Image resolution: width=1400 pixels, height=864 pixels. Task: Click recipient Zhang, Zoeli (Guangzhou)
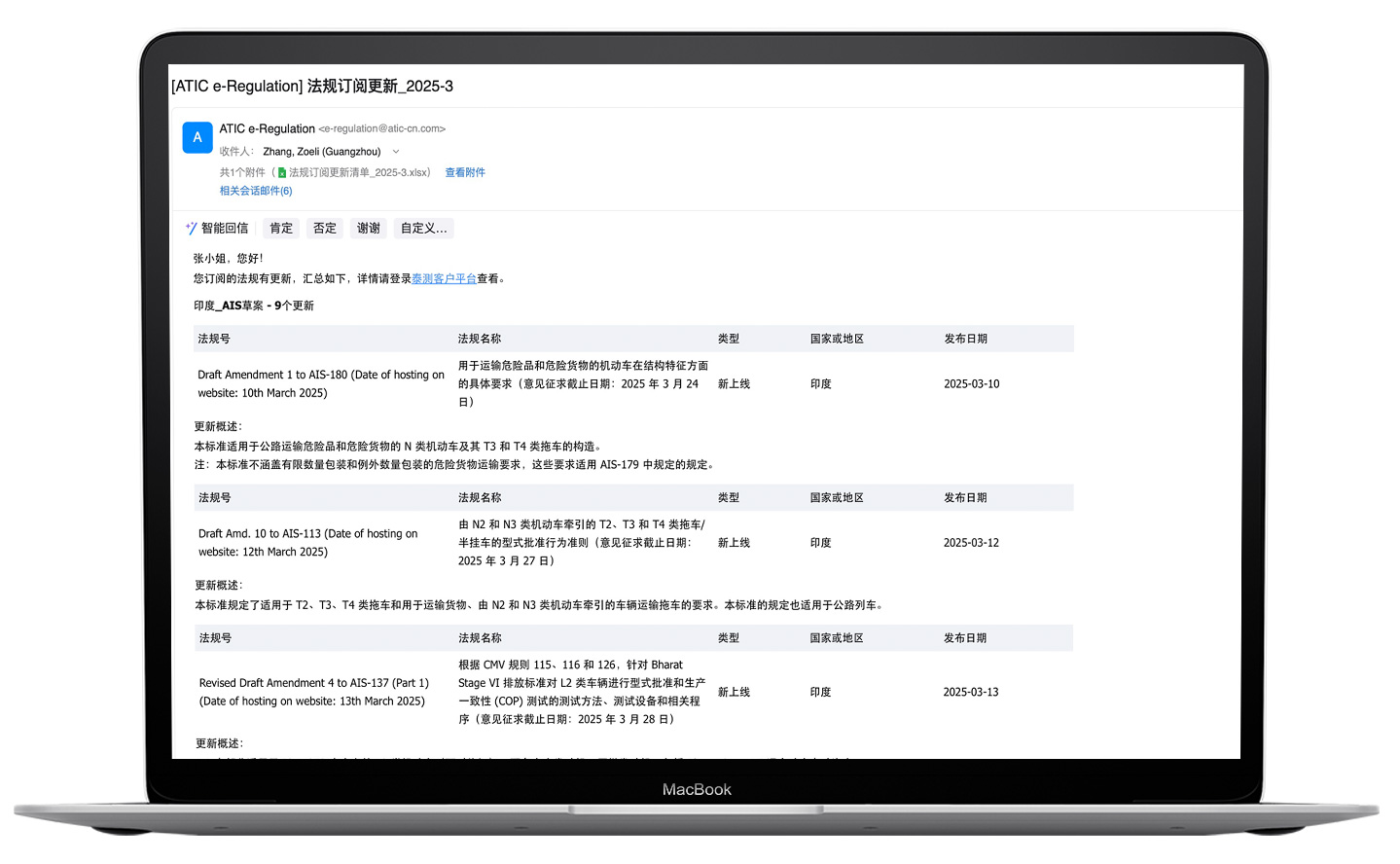click(x=321, y=152)
